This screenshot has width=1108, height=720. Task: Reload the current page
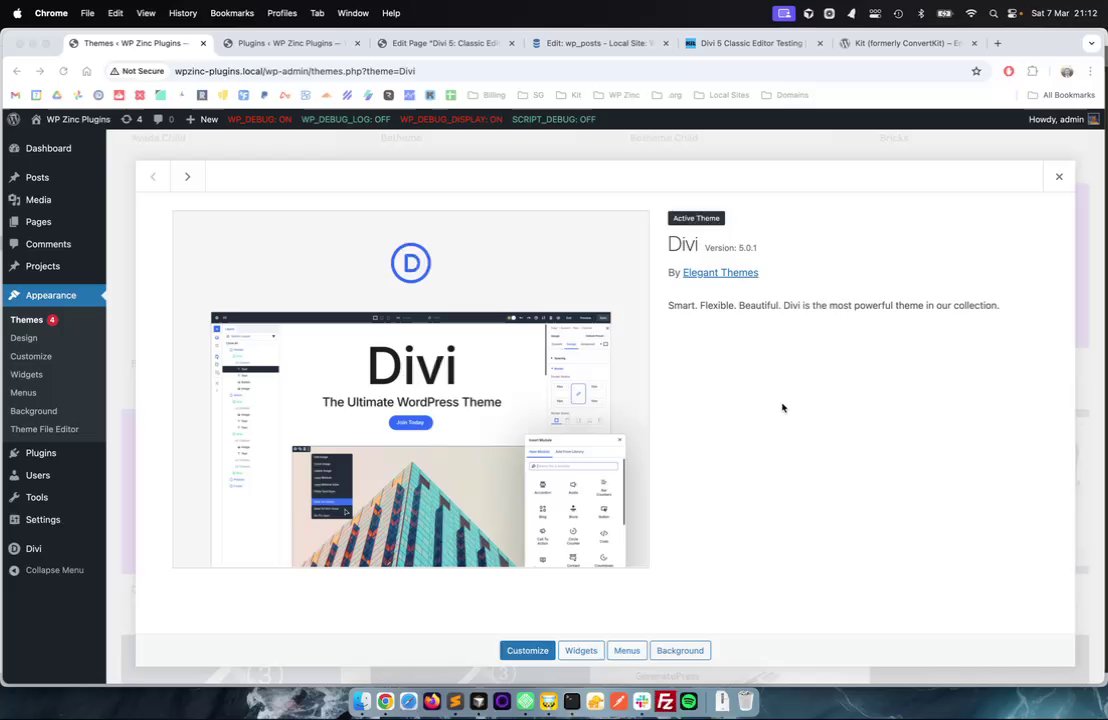click(63, 71)
